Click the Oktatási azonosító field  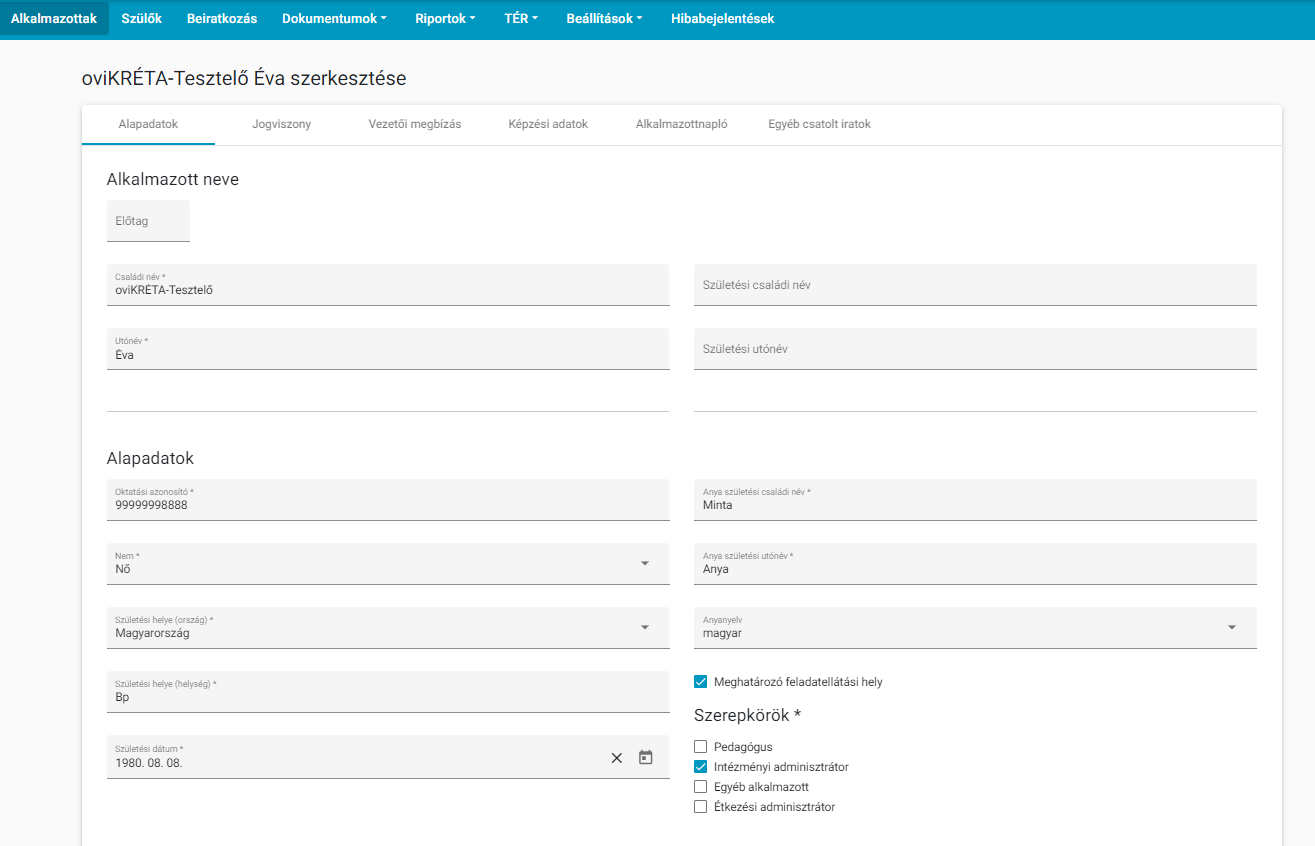[388, 500]
